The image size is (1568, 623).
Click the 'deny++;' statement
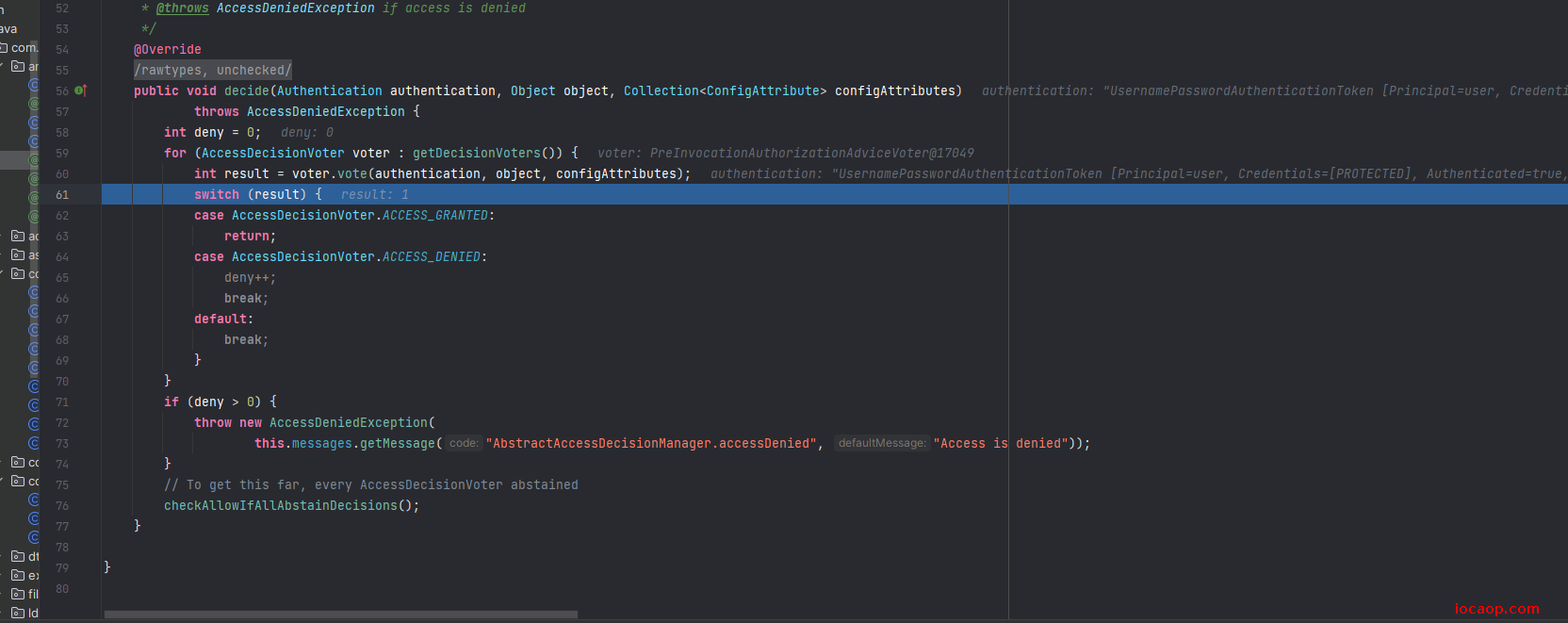[251, 277]
